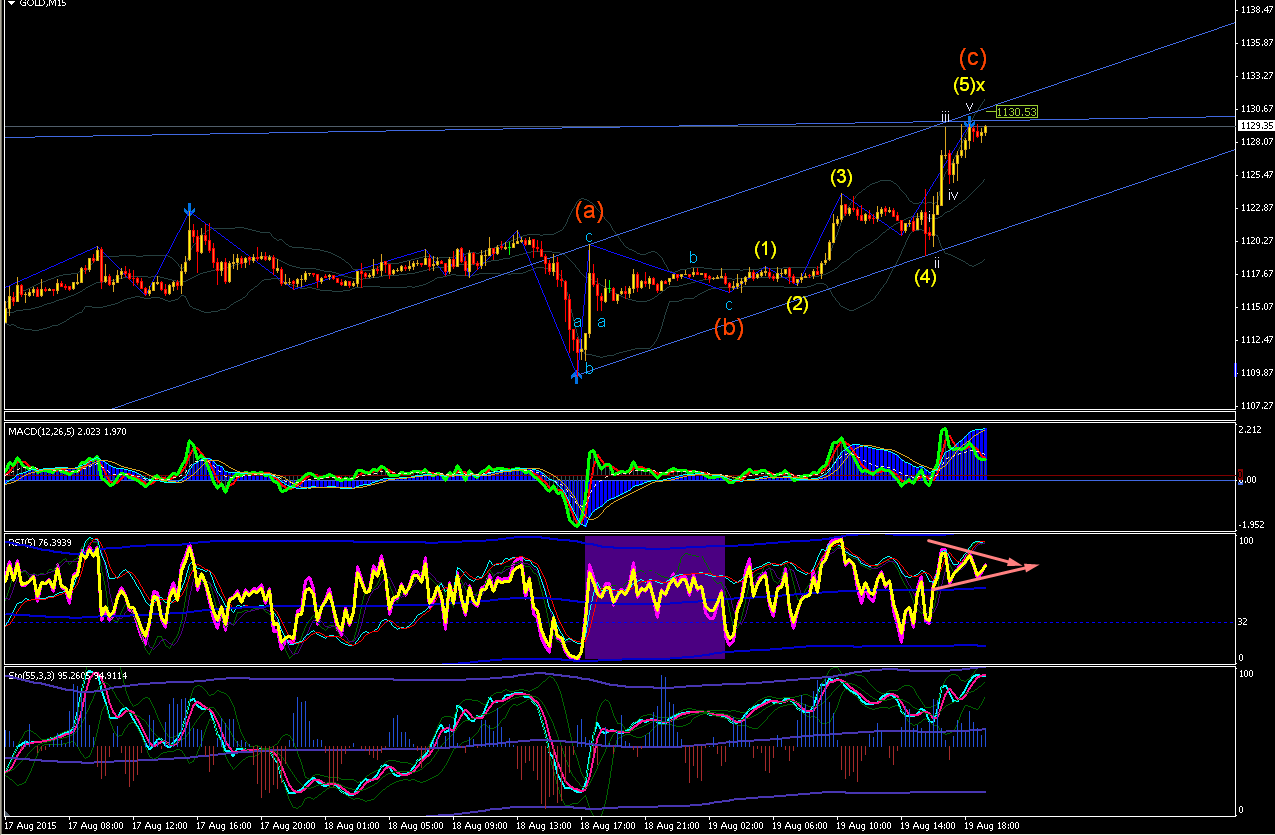Image resolution: width=1275 pixels, height=835 pixels.
Task: Select blue down arrow at 17 Aug peak
Action: [x=189, y=211]
